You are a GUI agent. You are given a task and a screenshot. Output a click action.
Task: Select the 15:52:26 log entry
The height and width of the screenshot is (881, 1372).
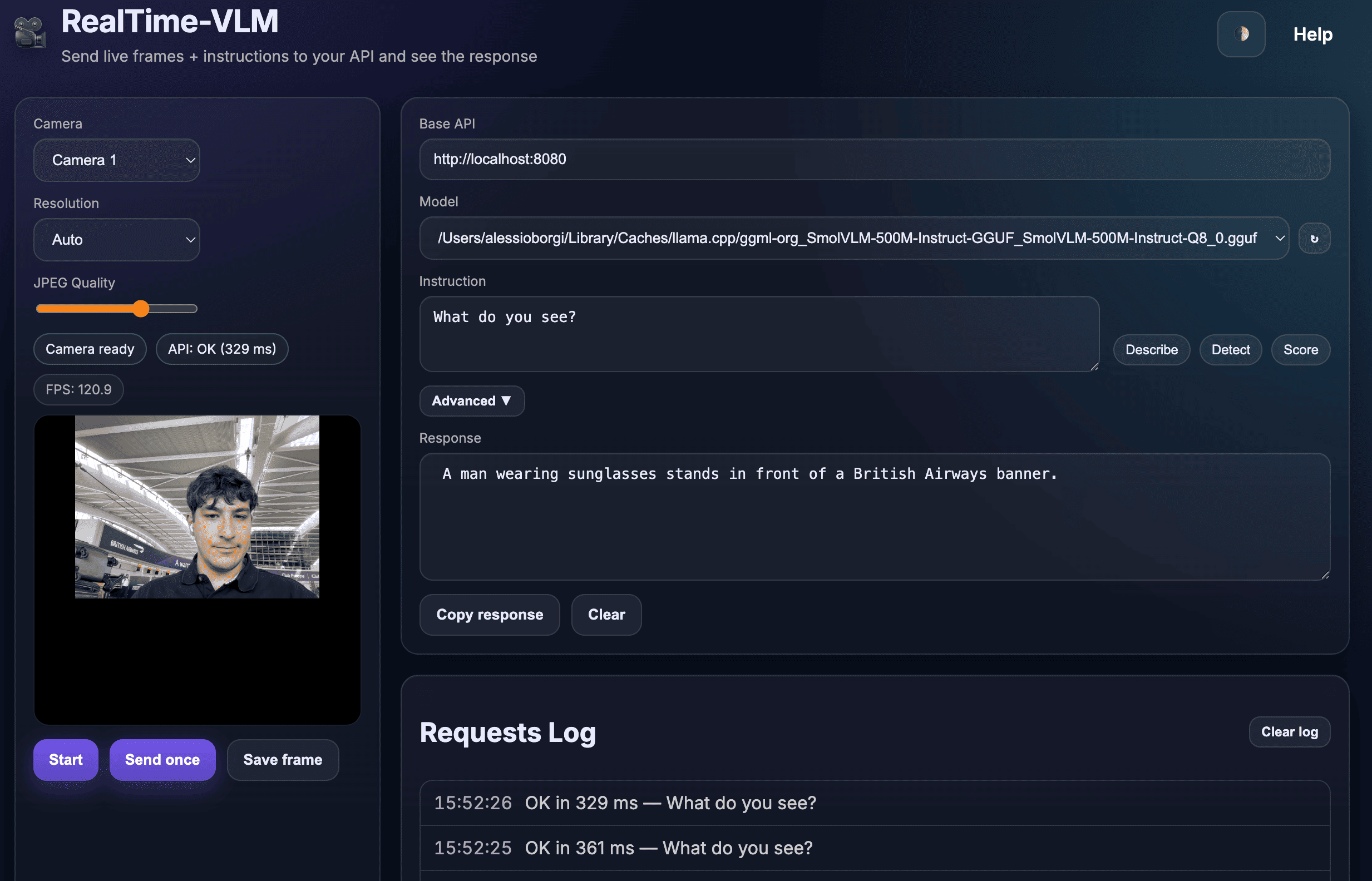(x=874, y=803)
